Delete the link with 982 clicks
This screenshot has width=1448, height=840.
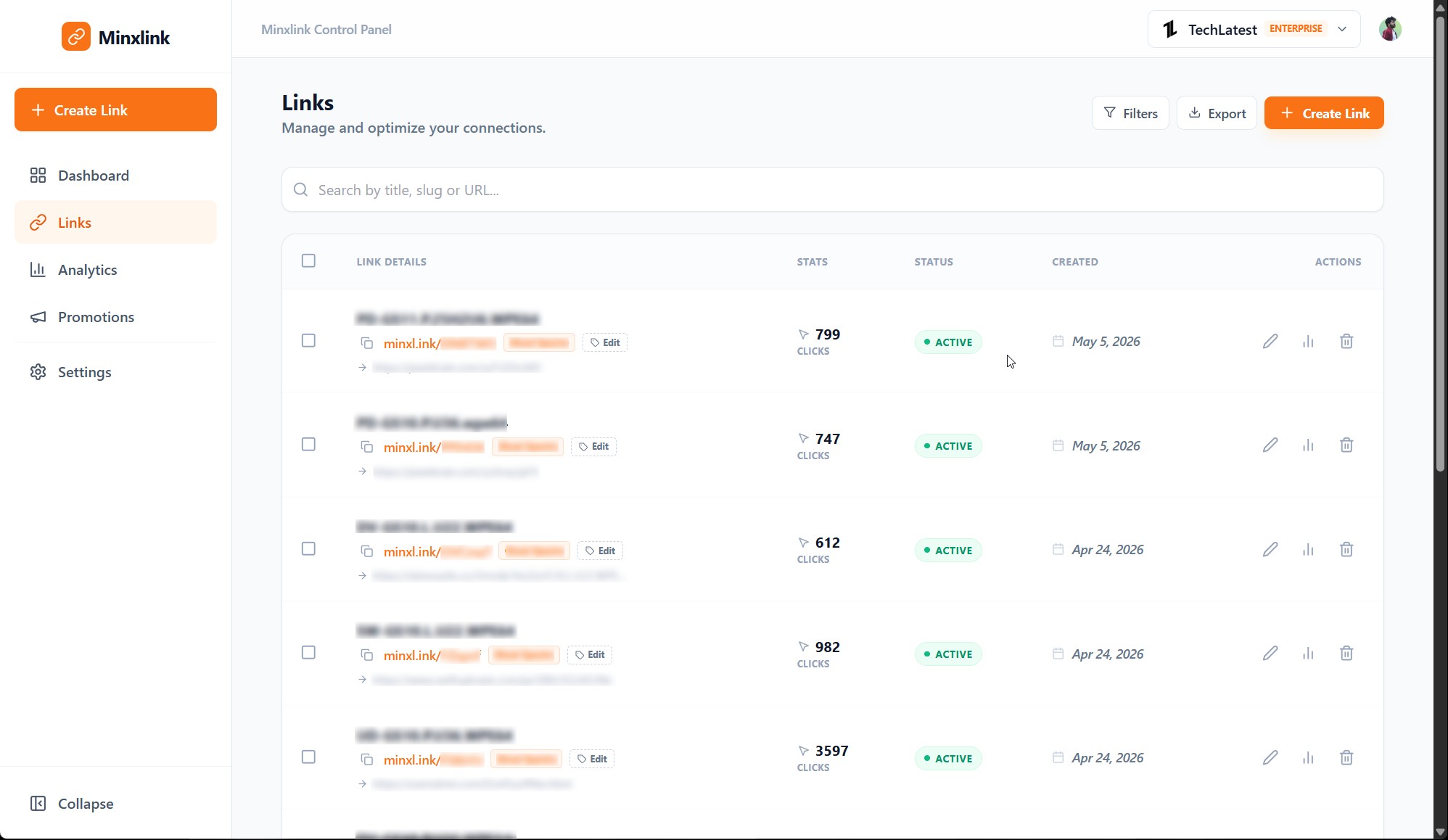(x=1346, y=654)
